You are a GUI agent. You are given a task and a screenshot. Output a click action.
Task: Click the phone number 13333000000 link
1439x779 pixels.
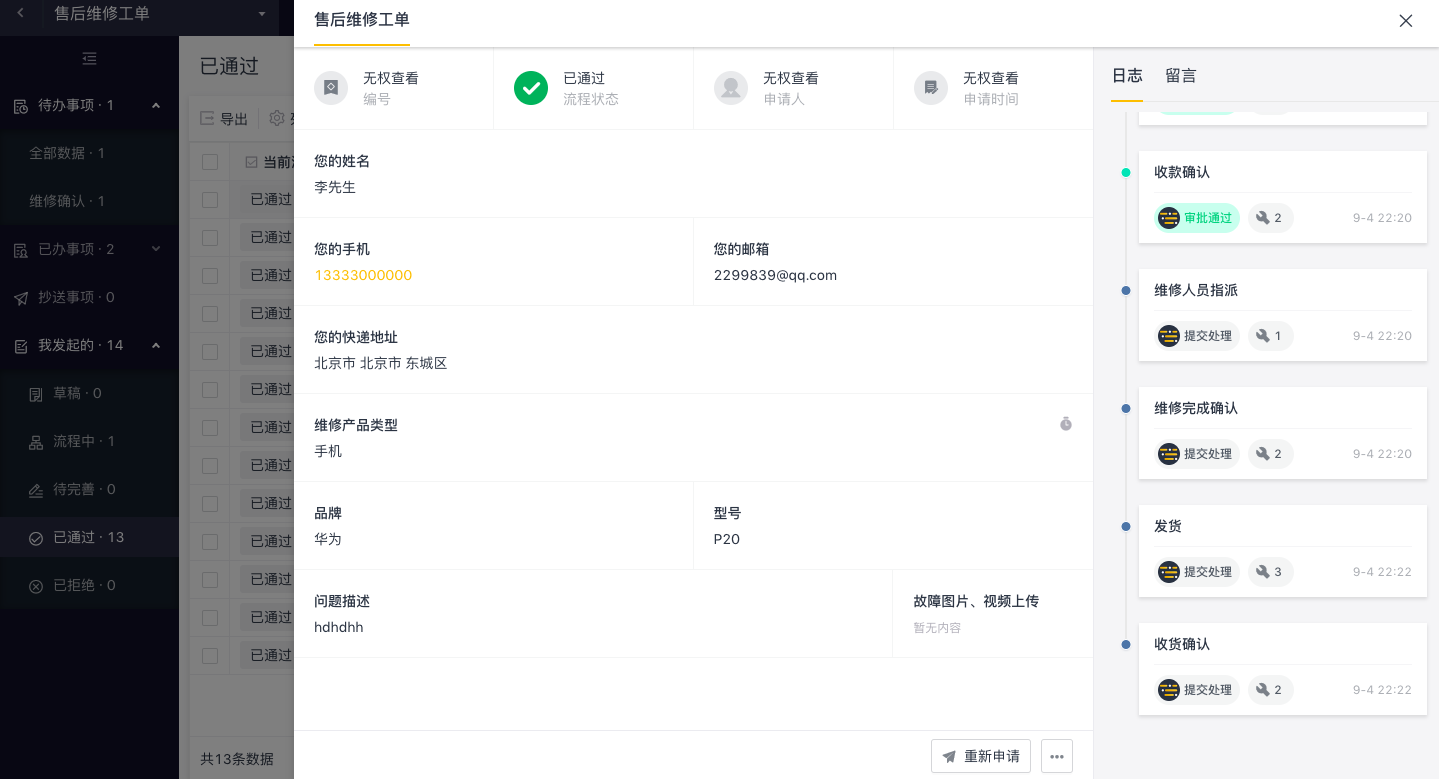363,275
